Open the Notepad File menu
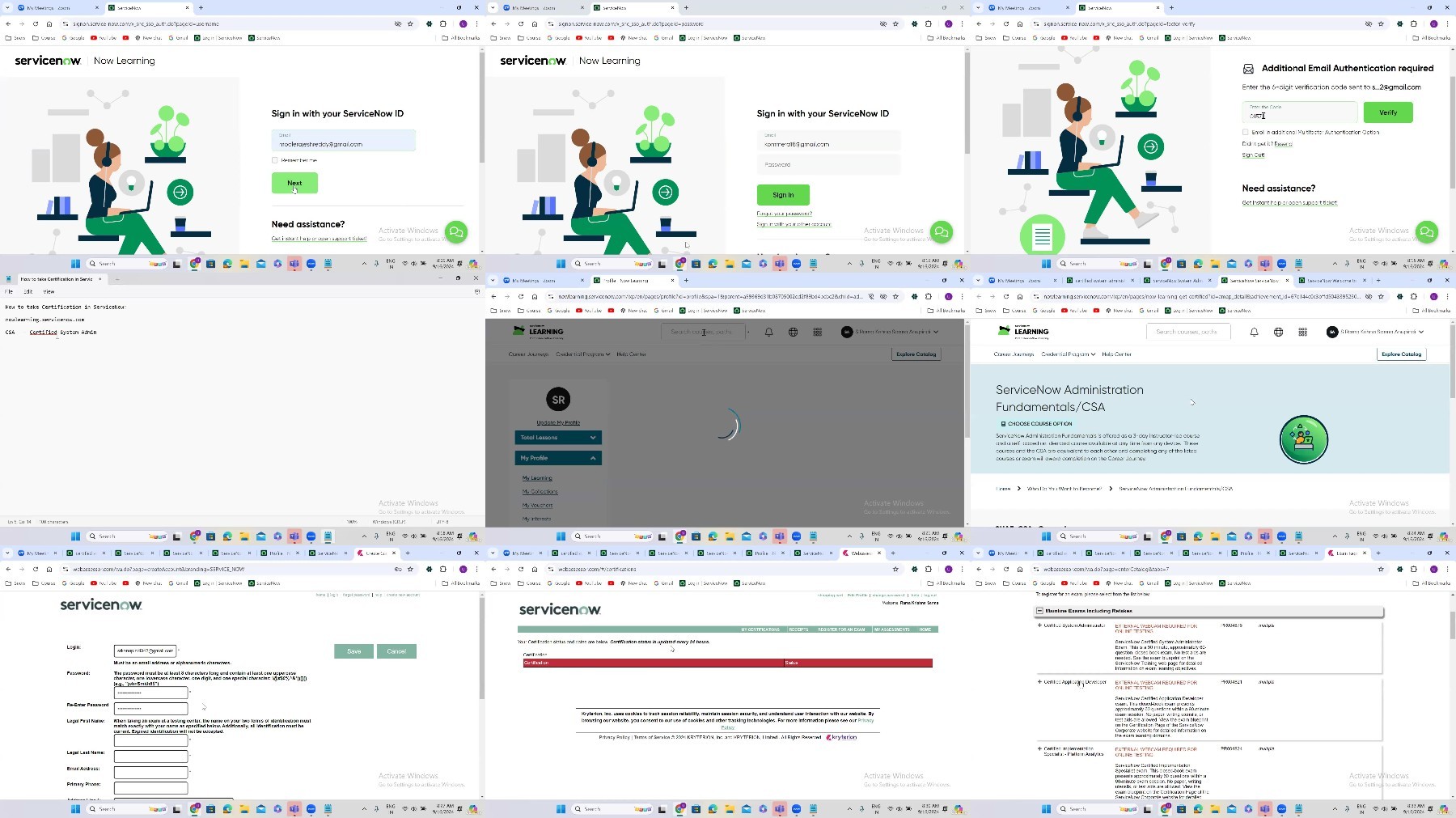 click(x=9, y=291)
